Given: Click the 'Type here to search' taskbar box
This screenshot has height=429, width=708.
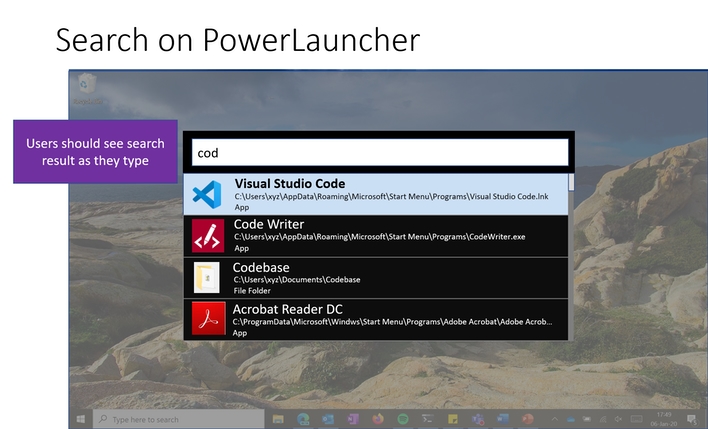Looking at the screenshot, I should (x=178, y=419).
